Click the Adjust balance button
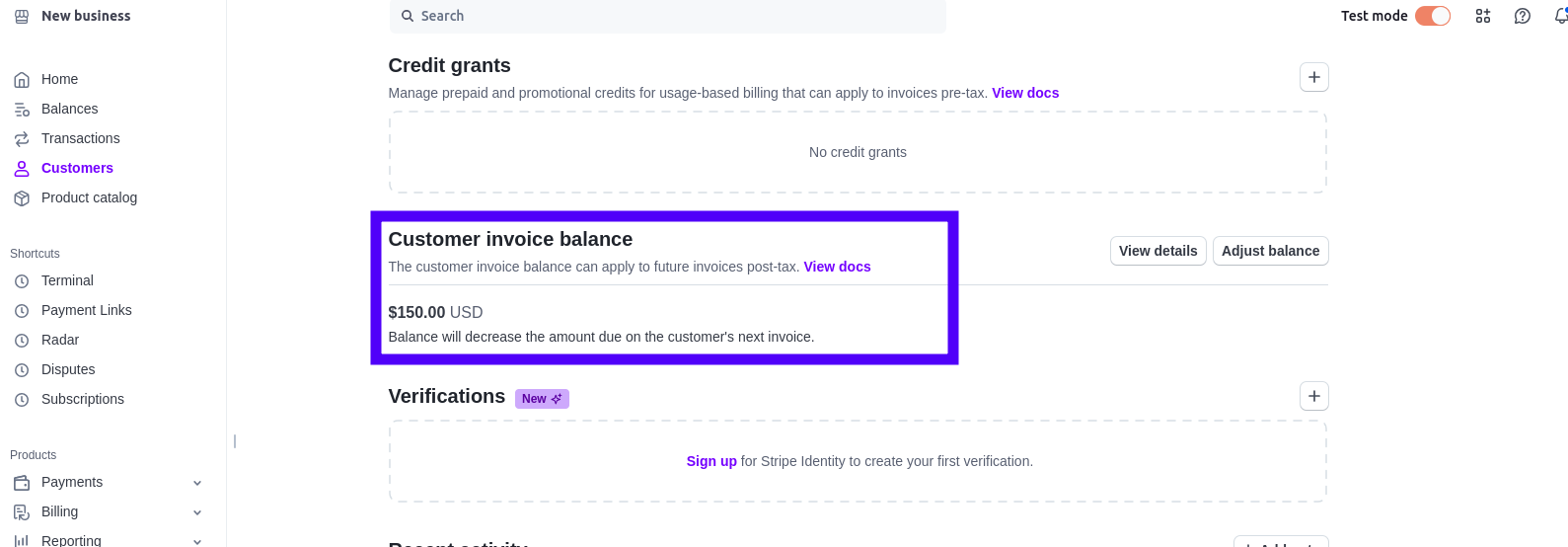1568x547 pixels. [x=1270, y=251]
